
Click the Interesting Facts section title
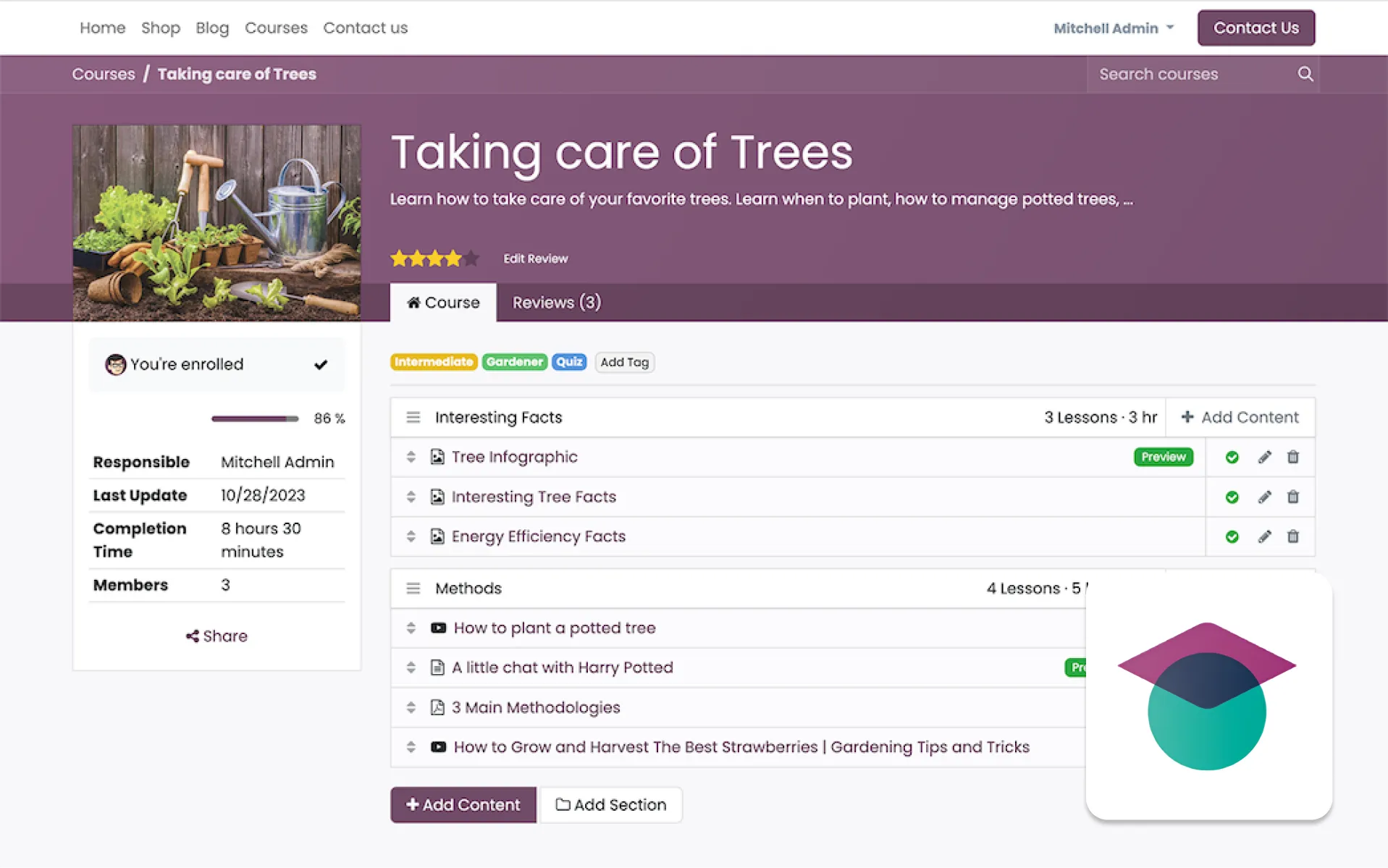point(498,417)
